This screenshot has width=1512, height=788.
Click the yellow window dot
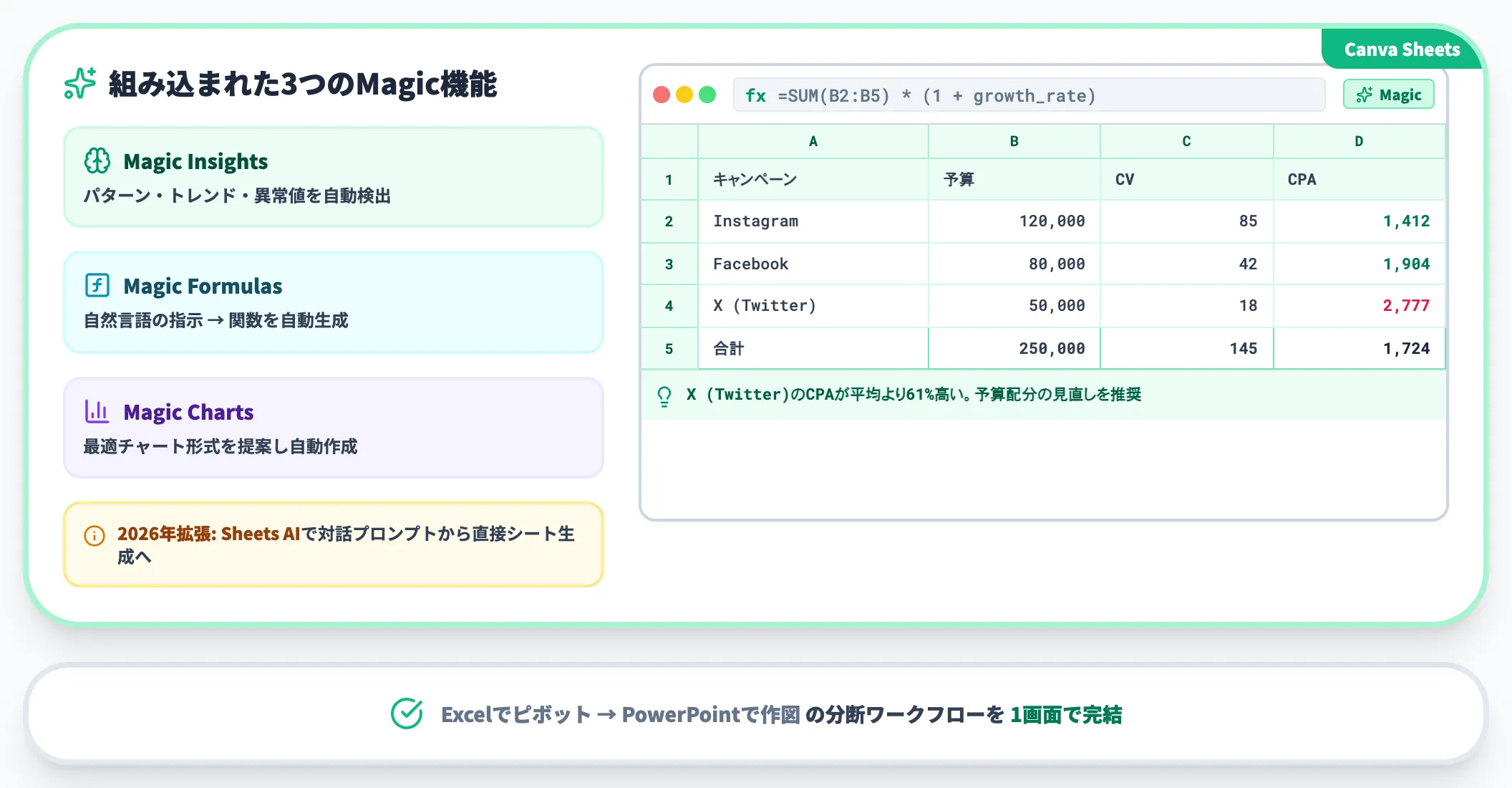684,95
